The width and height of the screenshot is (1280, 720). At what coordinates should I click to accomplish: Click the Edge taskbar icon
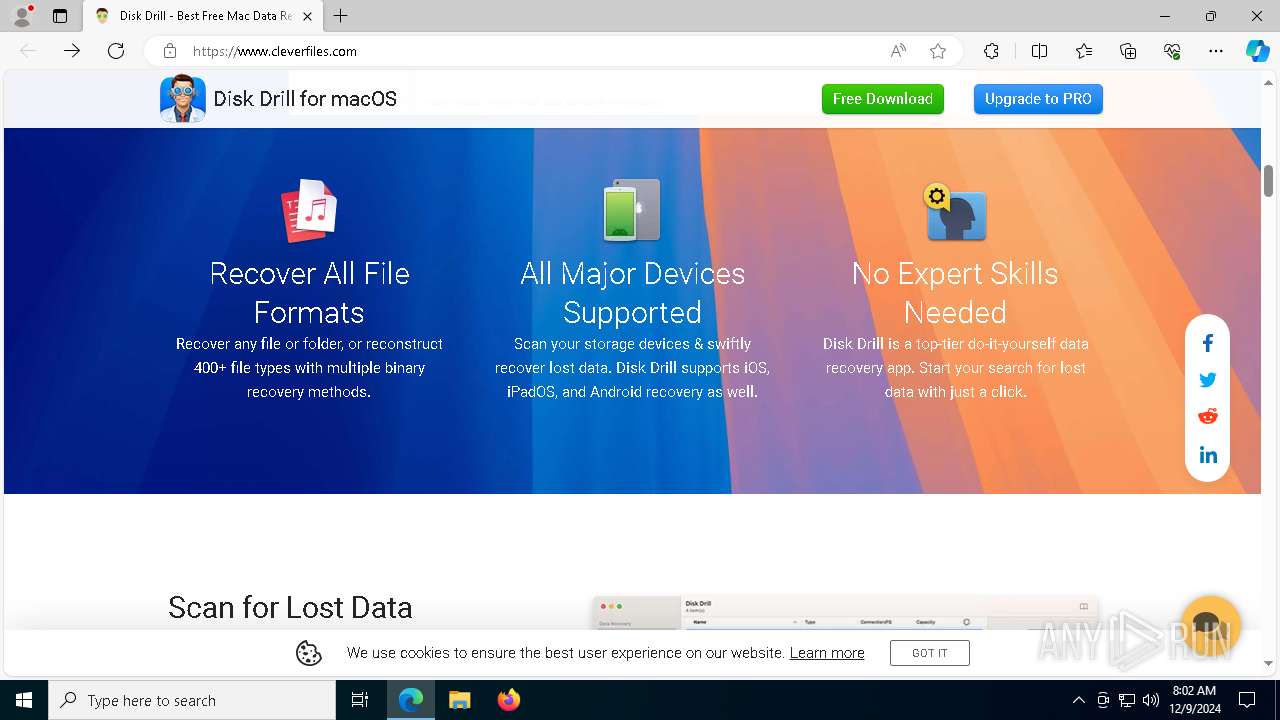point(411,700)
